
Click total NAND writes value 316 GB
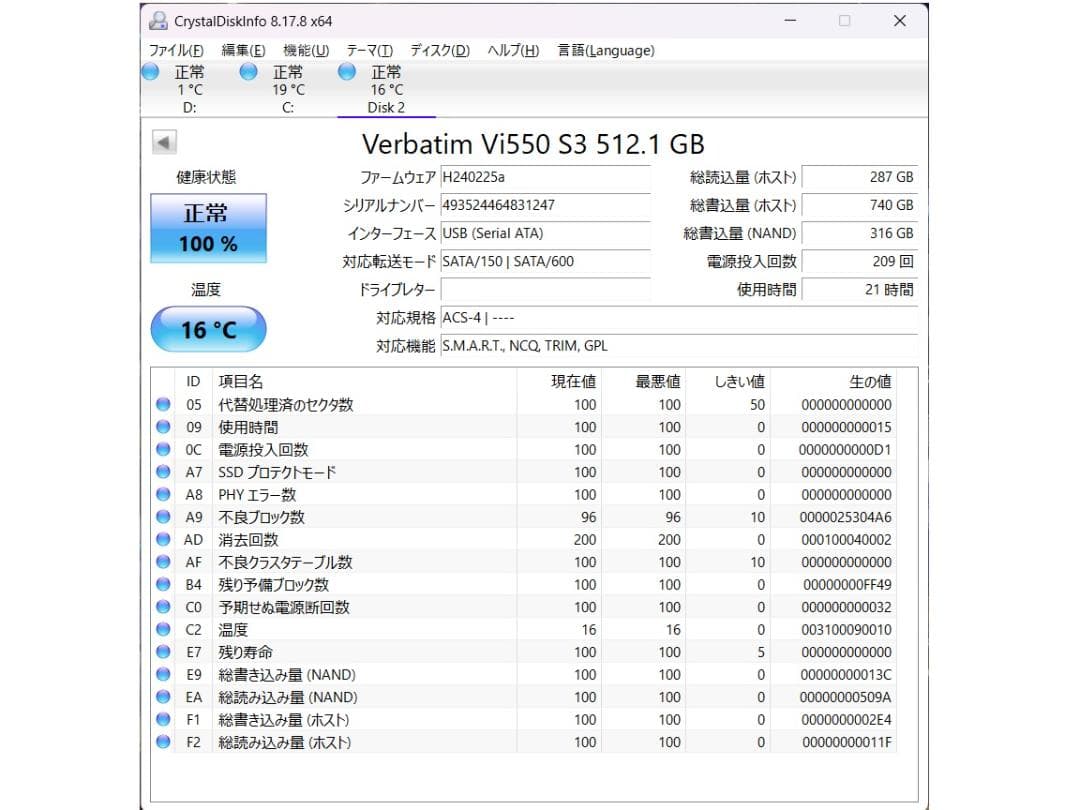860,233
